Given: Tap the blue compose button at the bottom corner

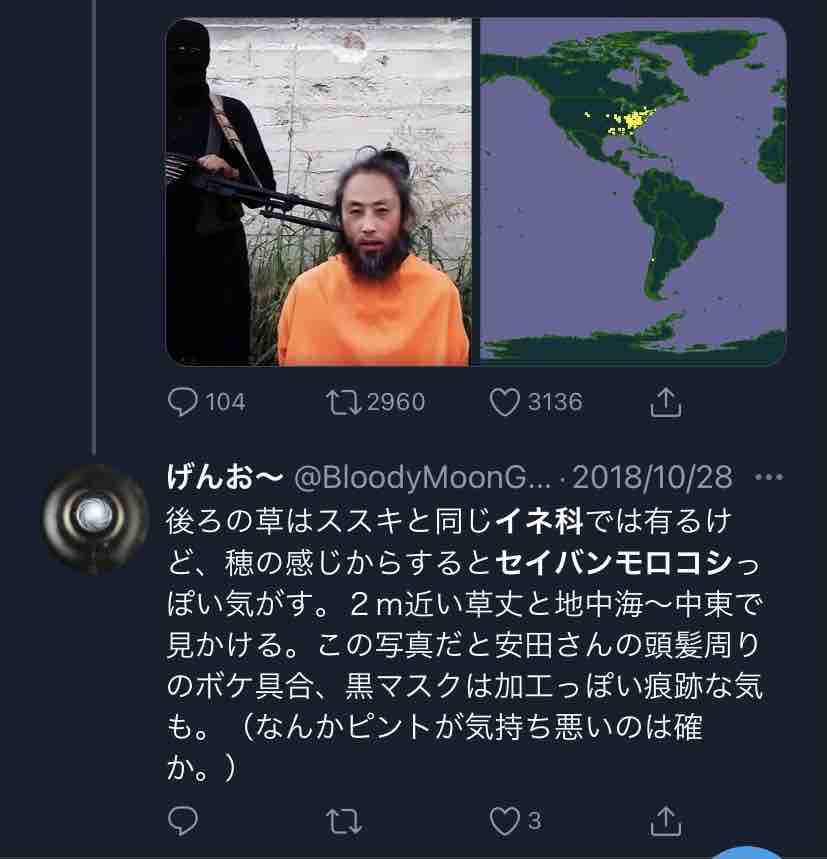Looking at the screenshot, I should tap(750, 854).
